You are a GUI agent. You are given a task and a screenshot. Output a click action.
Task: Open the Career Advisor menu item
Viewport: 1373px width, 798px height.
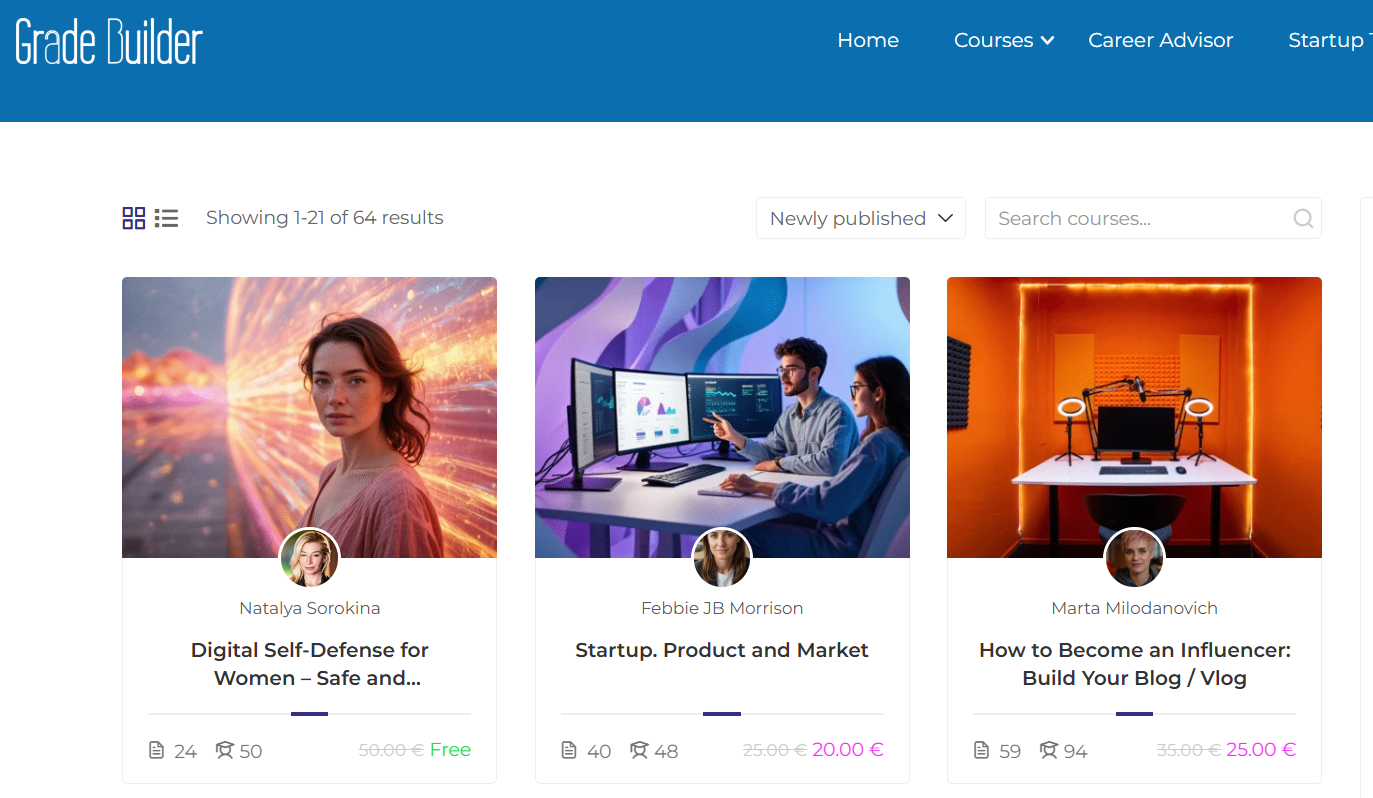pyautogui.click(x=1161, y=40)
